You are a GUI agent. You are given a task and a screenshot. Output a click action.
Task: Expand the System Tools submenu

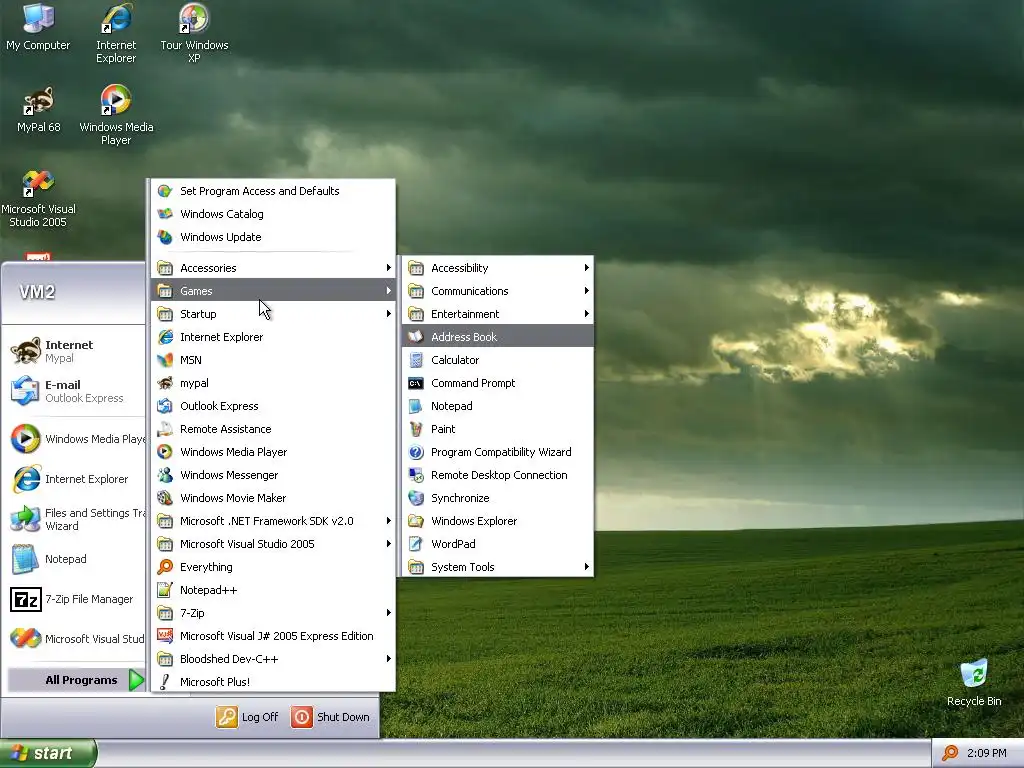[x=498, y=567]
